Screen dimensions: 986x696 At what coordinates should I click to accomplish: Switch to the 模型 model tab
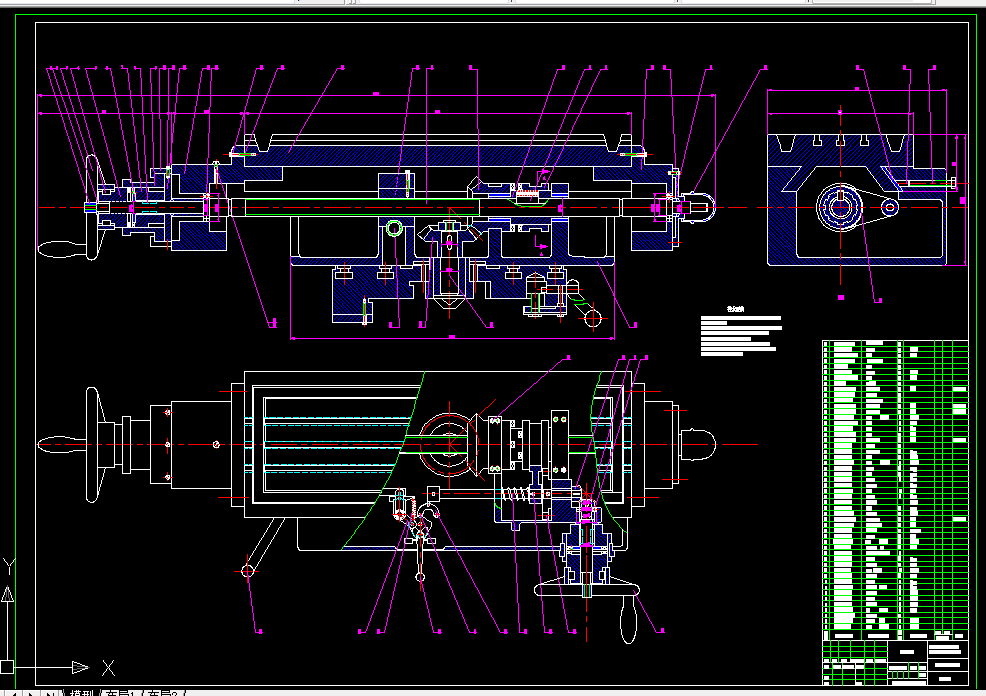(x=81, y=693)
